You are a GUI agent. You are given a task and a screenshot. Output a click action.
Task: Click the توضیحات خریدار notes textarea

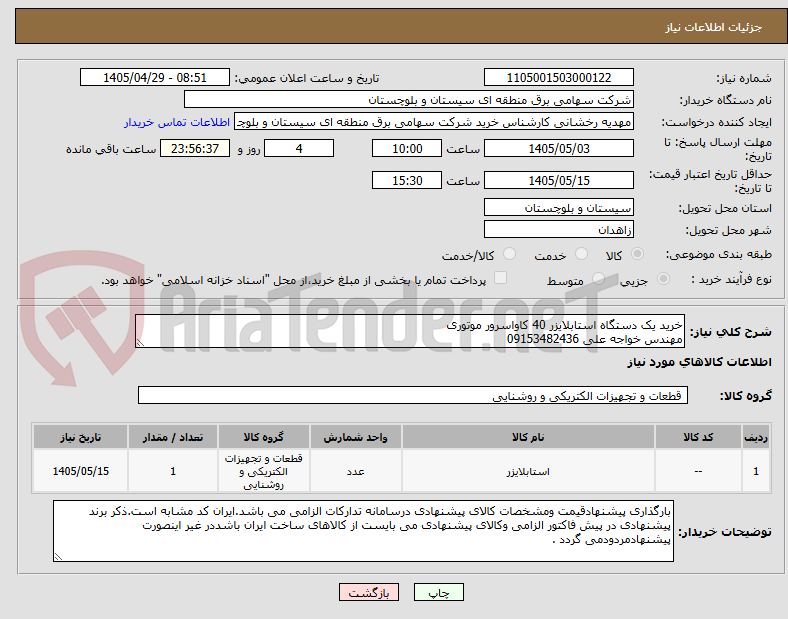tap(363, 531)
